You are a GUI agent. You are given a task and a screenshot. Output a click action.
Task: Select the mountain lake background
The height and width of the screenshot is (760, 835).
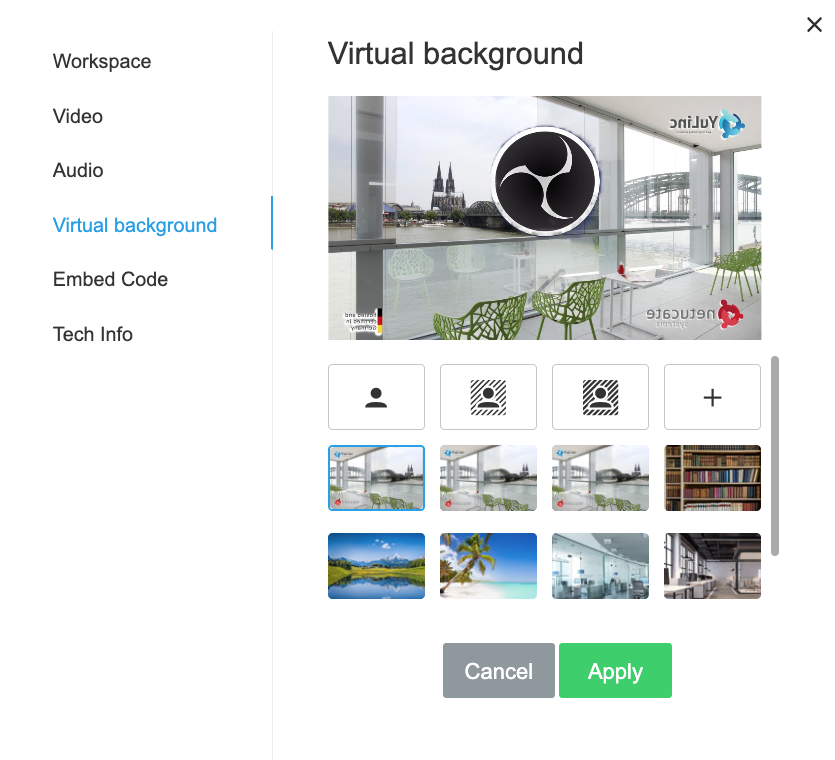(x=376, y=566)
